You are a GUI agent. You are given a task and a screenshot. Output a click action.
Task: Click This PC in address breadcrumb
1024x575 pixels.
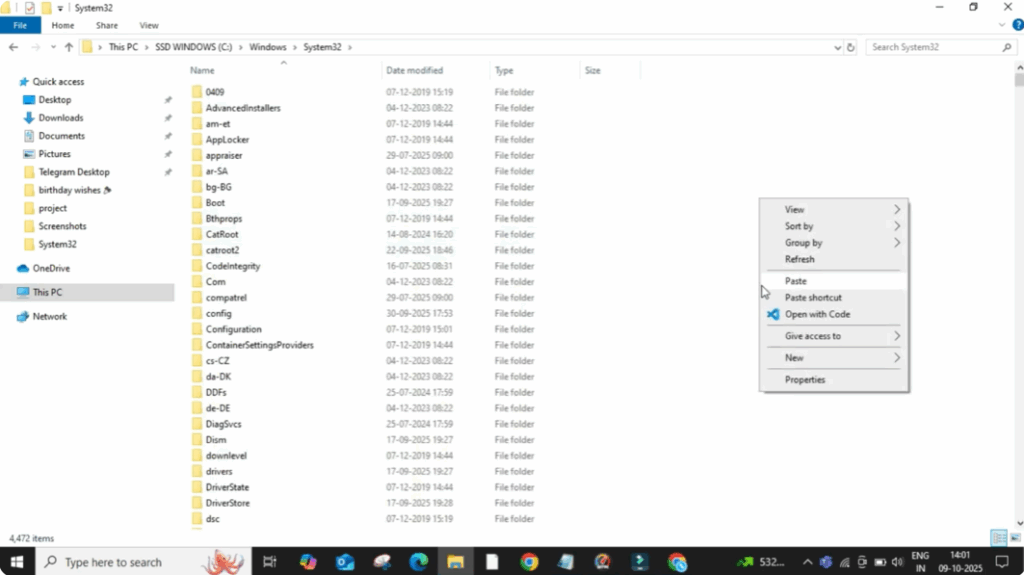pyautogui.click(x=123, y=47)
